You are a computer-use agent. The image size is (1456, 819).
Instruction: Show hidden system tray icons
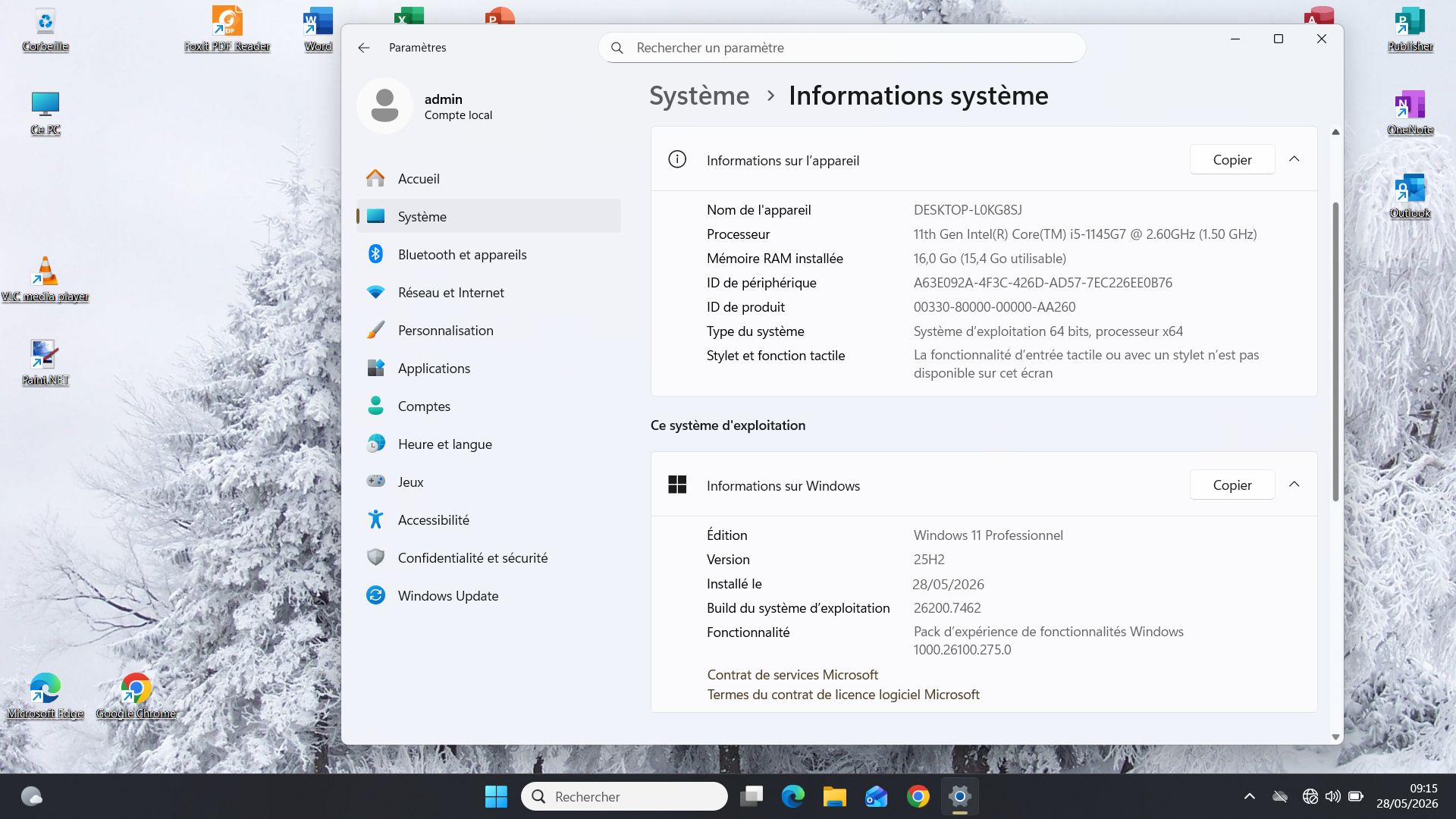[1249, 796]
